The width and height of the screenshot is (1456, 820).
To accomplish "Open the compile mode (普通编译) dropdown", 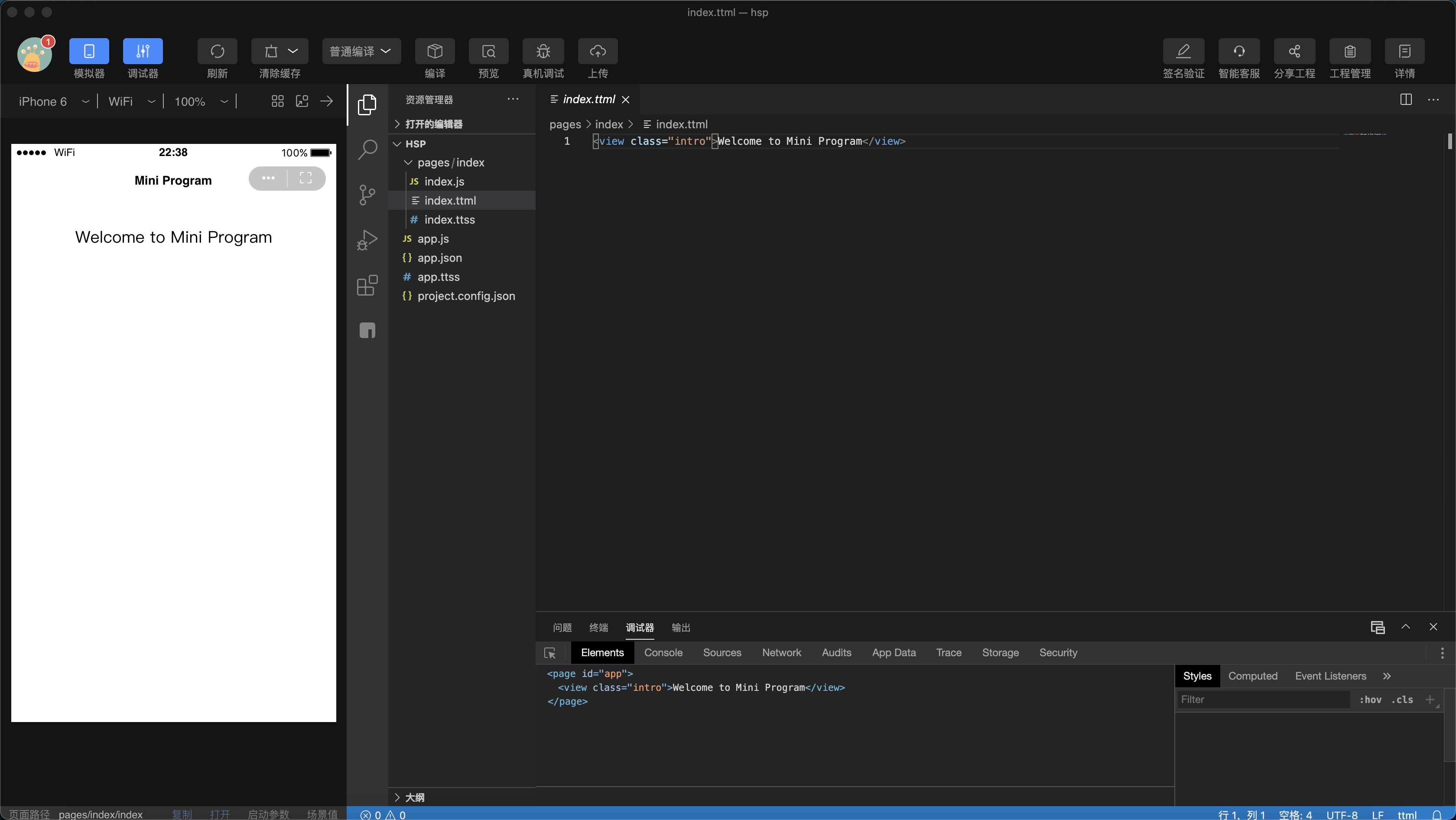I will tap(361, 52).
